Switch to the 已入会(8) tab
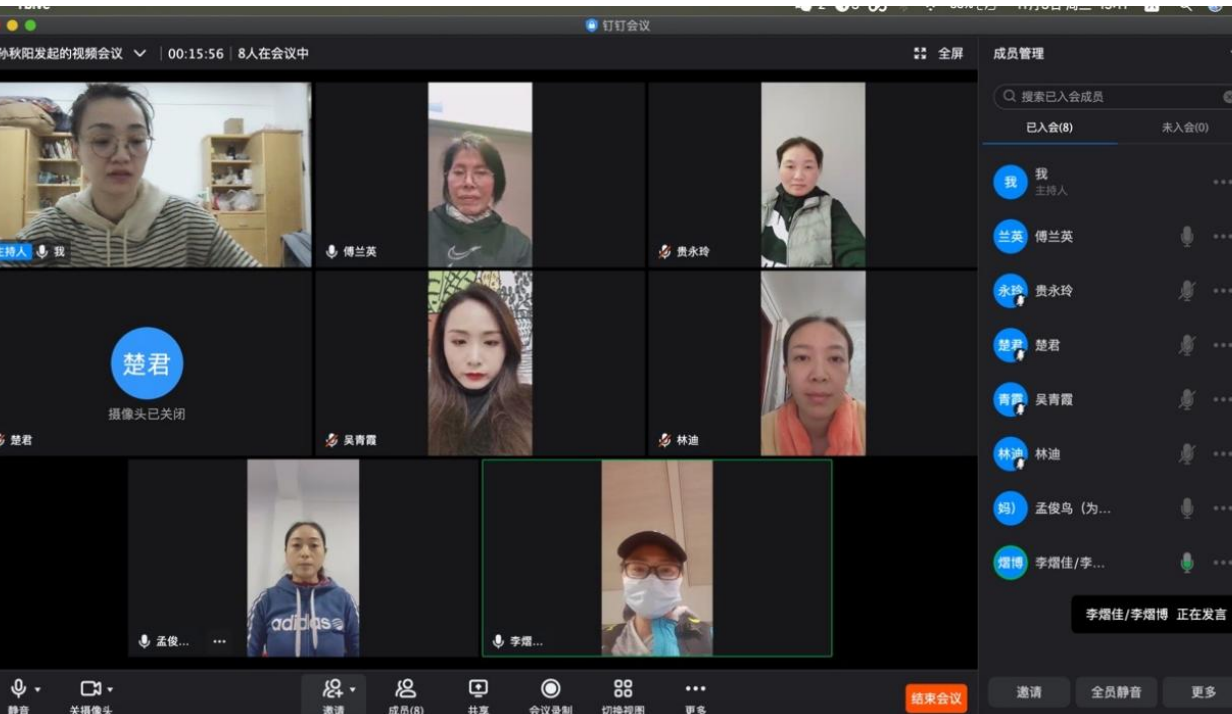 (x=1049, y=128)
